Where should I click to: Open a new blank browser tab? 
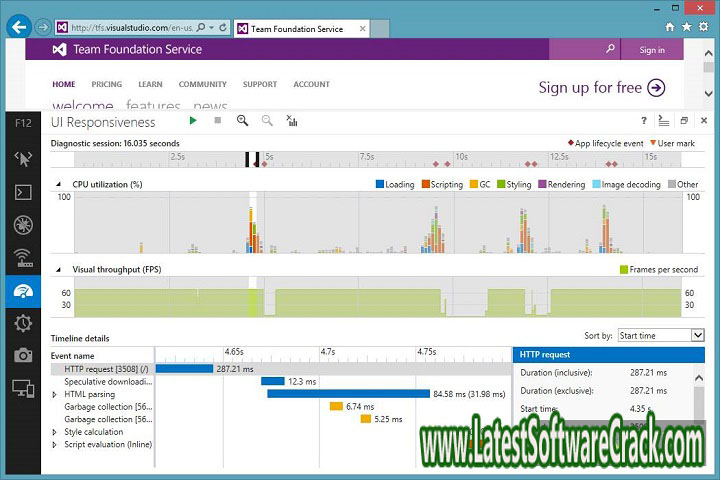[380, 28]
